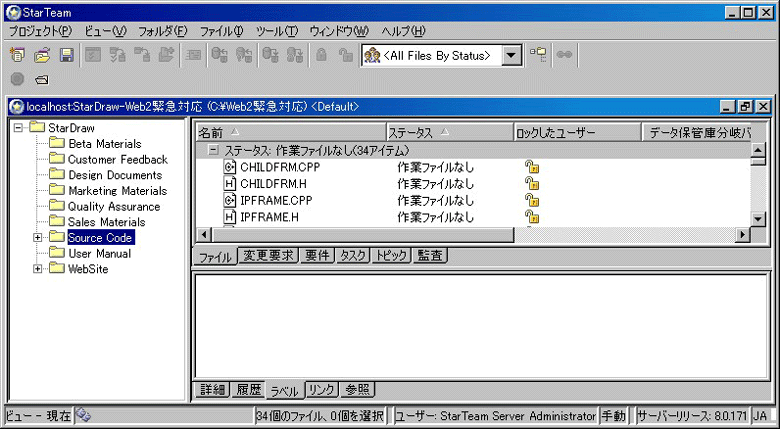The width and height of the screenshot is (780, 429).
Task: Open the ヘルプ(H) menu
Action: [403, 31]
